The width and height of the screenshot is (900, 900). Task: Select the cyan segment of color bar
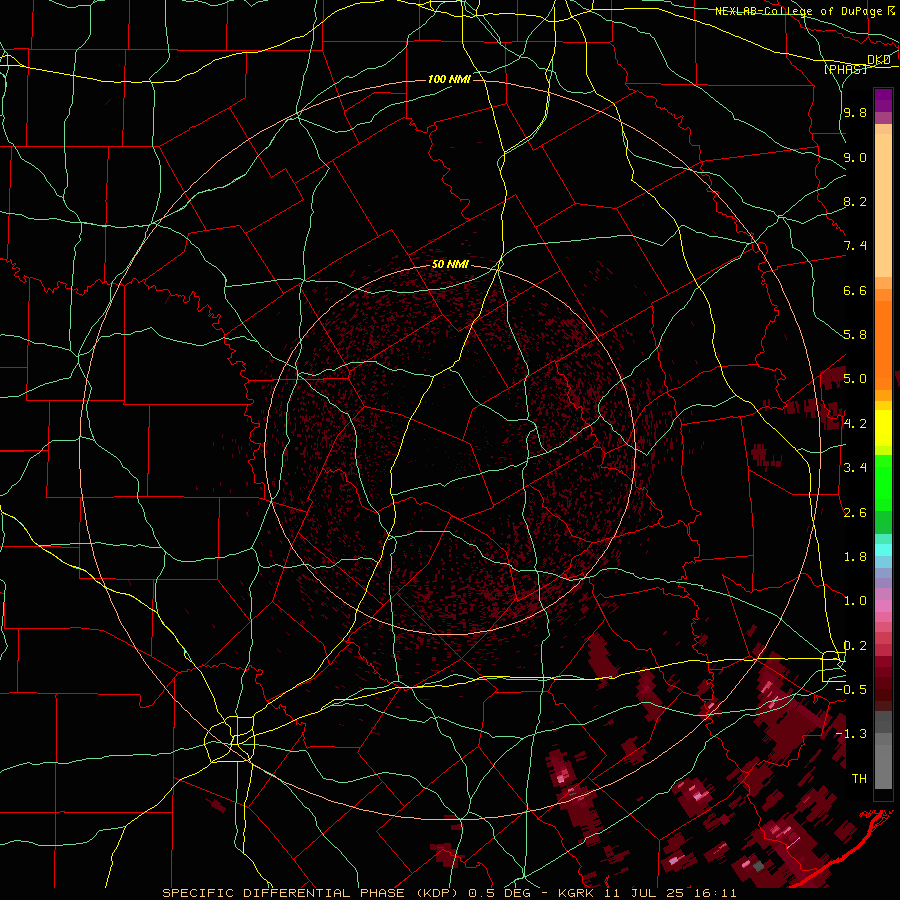pyautogui.click(x=883, y=549)
